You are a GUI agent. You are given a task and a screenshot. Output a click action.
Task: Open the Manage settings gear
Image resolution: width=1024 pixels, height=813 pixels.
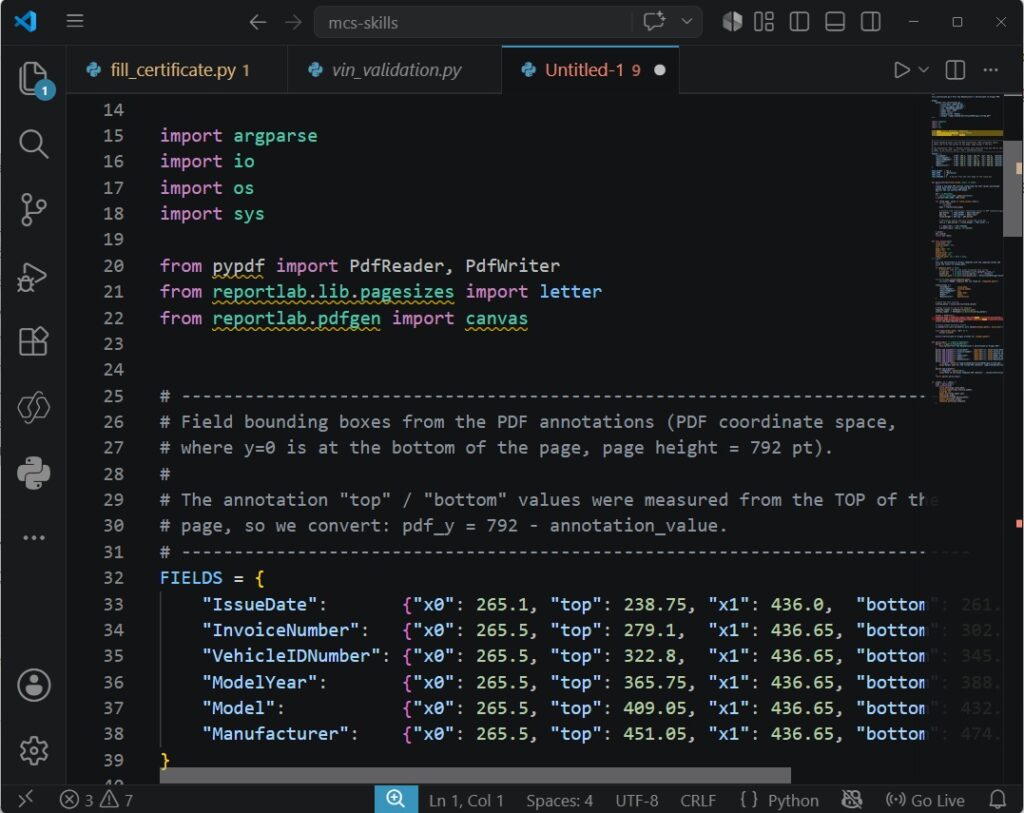pyautogui.click(x=33, y=750)
